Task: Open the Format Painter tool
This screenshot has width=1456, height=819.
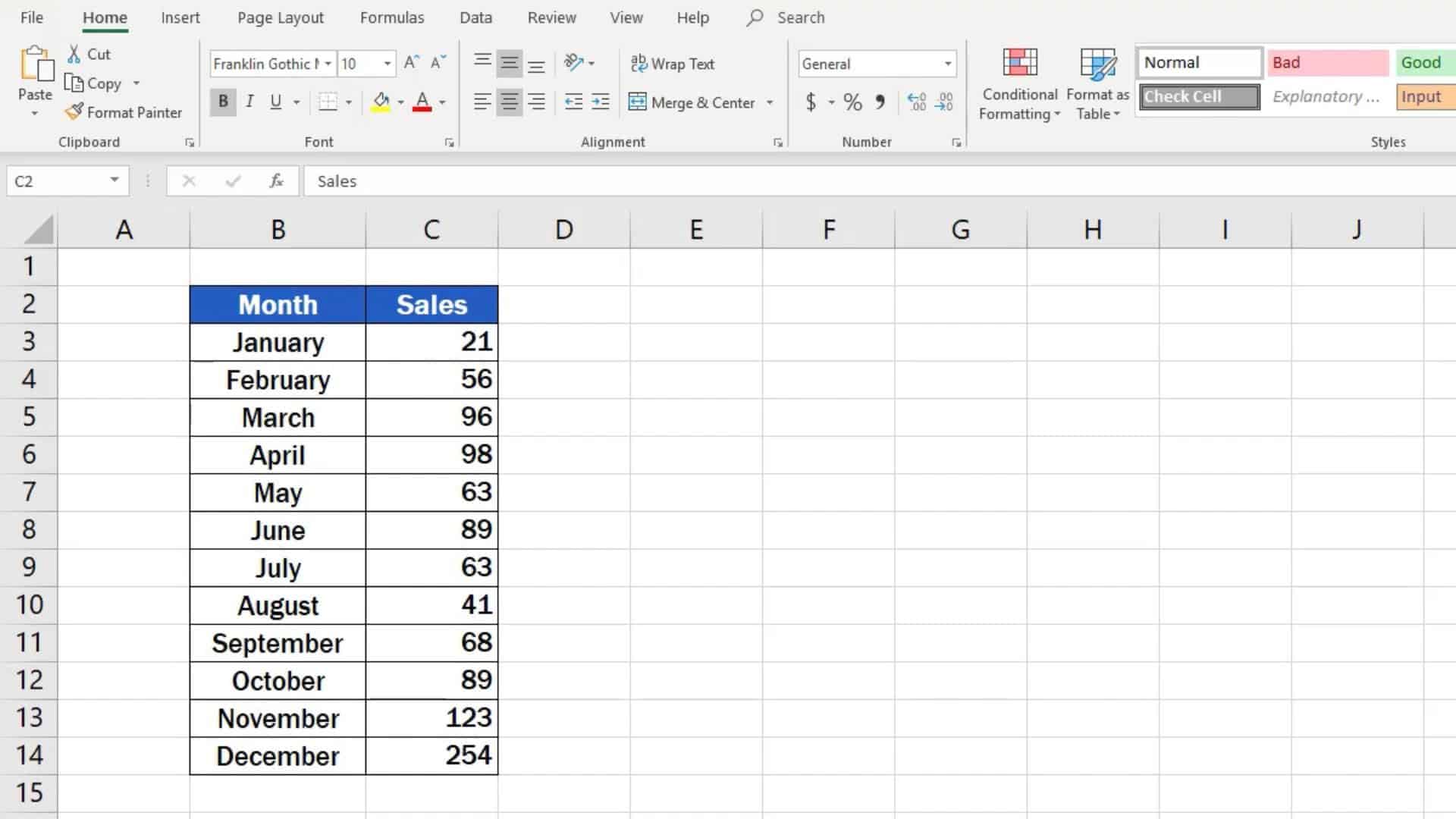Action: coord(124,111)
